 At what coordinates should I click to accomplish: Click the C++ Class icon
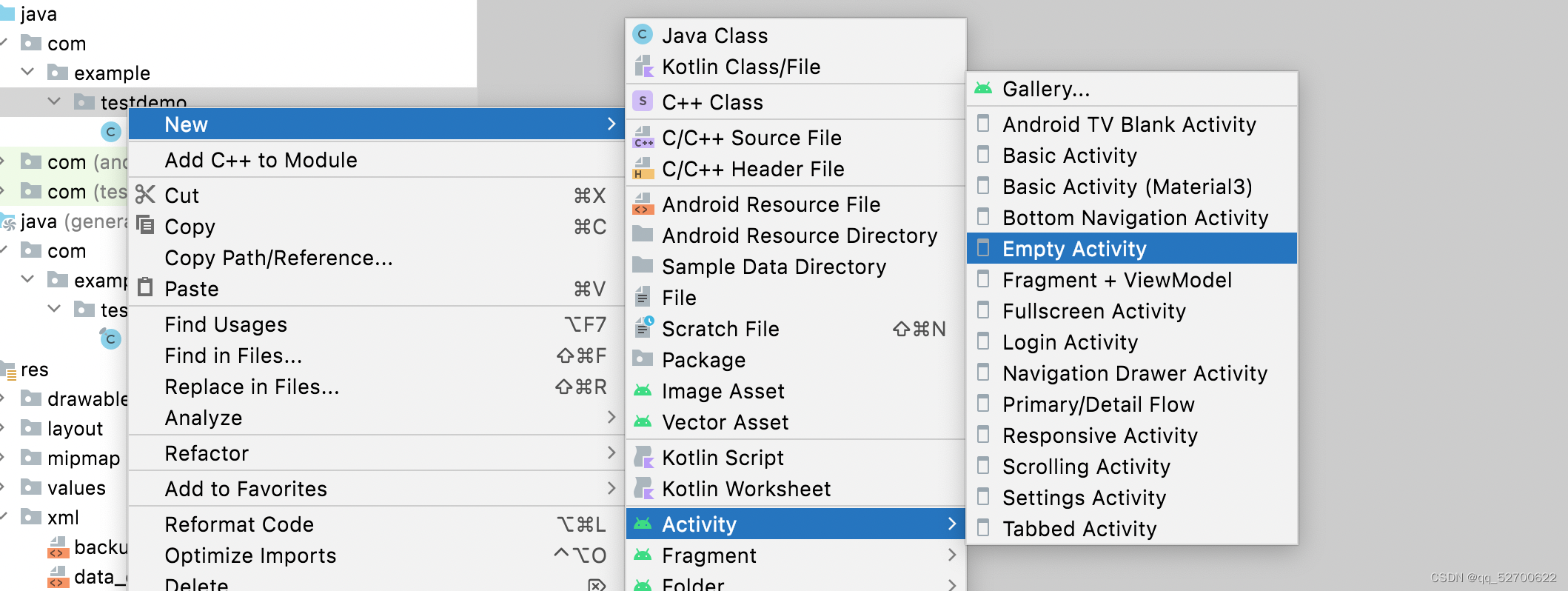pyautogui.click(x=643, y=101)
